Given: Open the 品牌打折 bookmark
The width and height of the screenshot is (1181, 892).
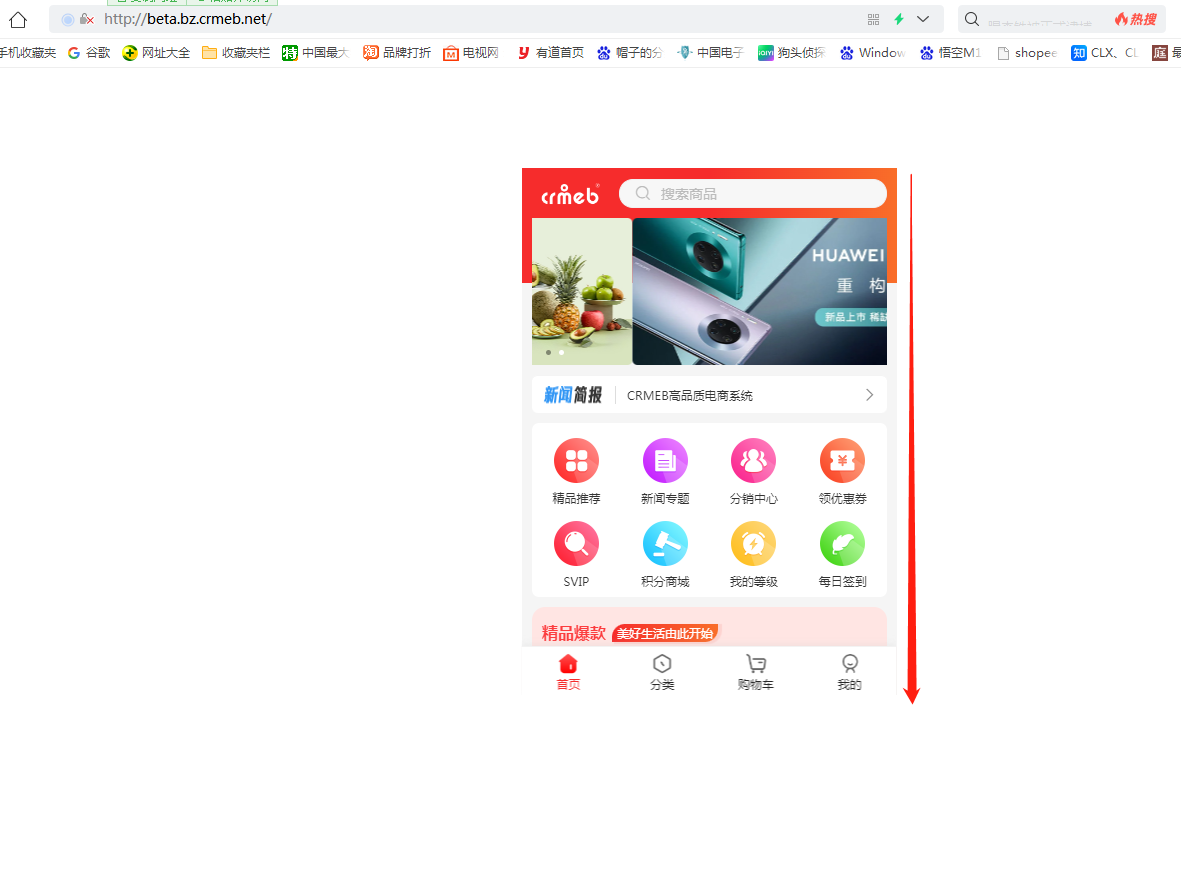Looking at the screenshot, I should (x=397, y=53).
